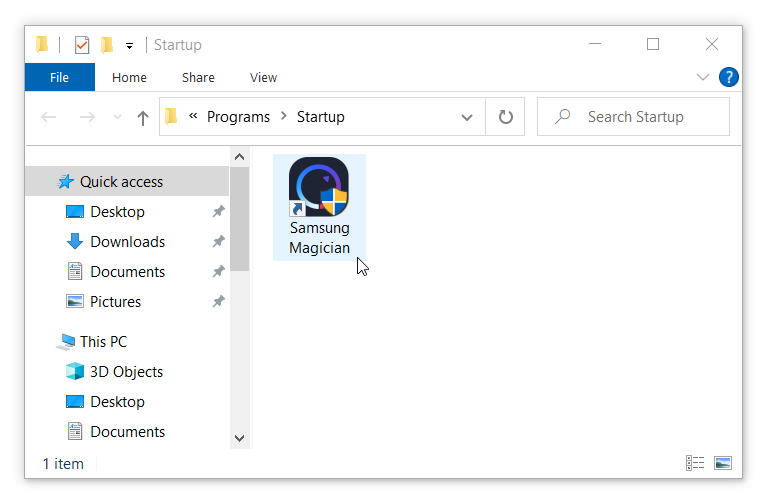The width and height of the screenshot is (770, 502).
Task: Open the address bar history dropdown
Action: (x=467, y=117)
